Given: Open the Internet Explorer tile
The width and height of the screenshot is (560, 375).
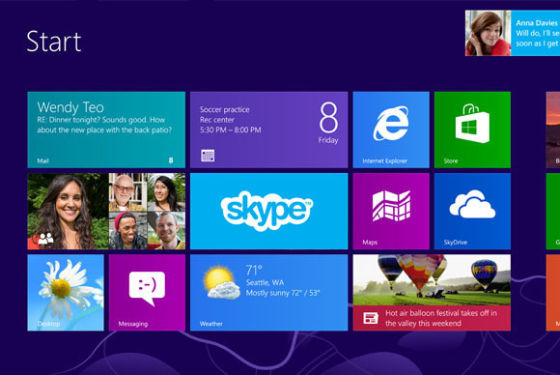Looking at the screenshot, I should click(x=391, y=130).
